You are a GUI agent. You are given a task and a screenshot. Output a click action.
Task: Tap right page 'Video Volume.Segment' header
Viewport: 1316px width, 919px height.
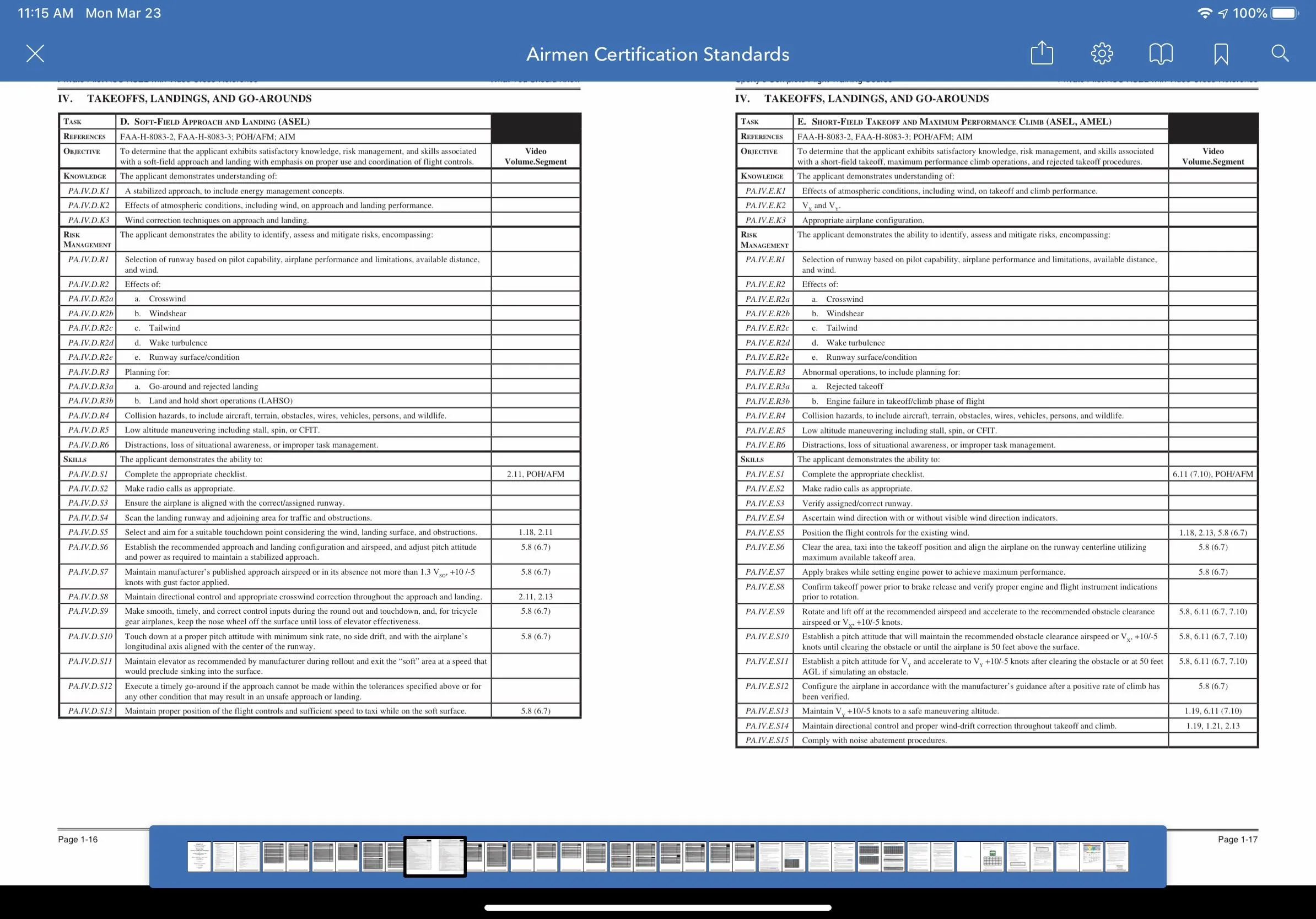click(x=1213, y=156)
